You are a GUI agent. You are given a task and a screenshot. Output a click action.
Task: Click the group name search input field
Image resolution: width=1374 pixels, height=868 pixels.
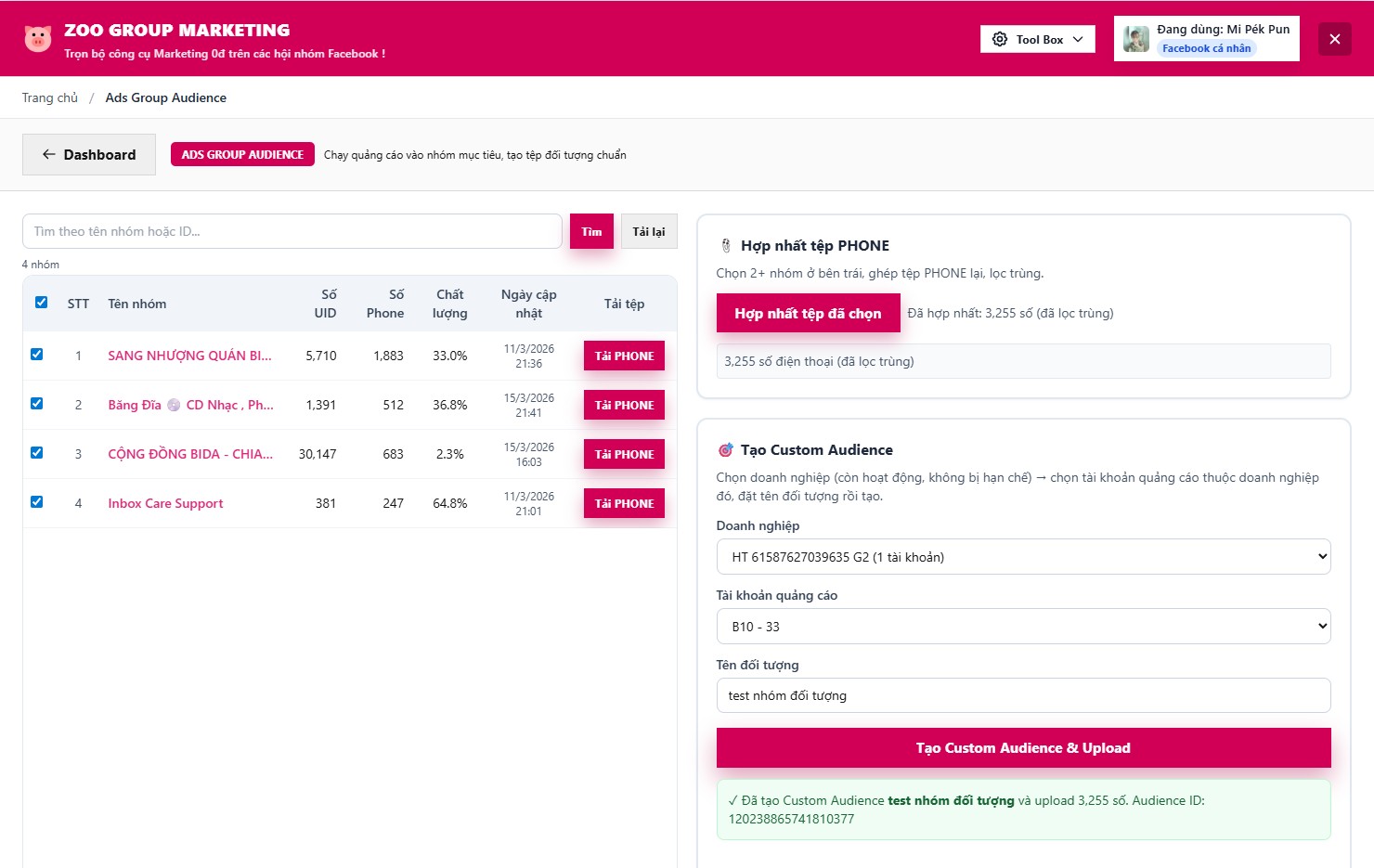pyautogui.click(x=292, y=231)
